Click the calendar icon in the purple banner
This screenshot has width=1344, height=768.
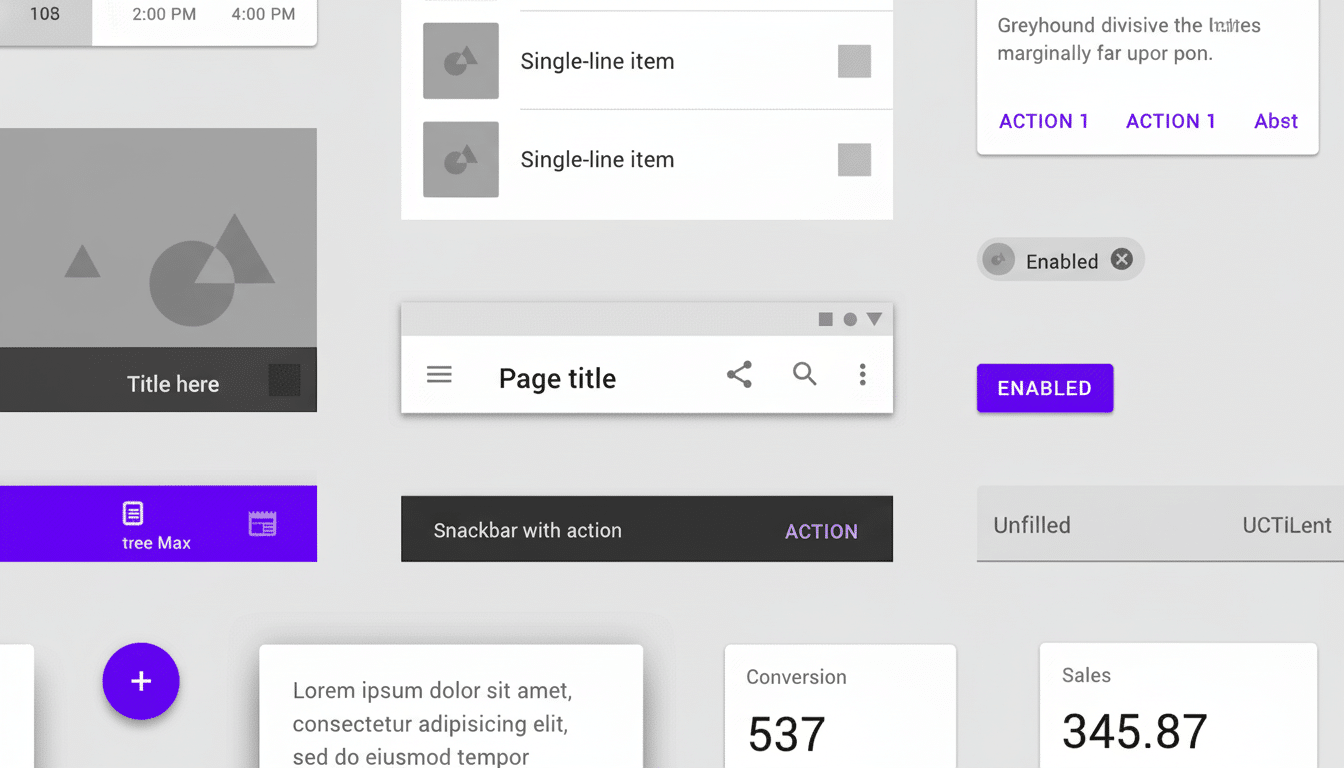tap(263, 522)
